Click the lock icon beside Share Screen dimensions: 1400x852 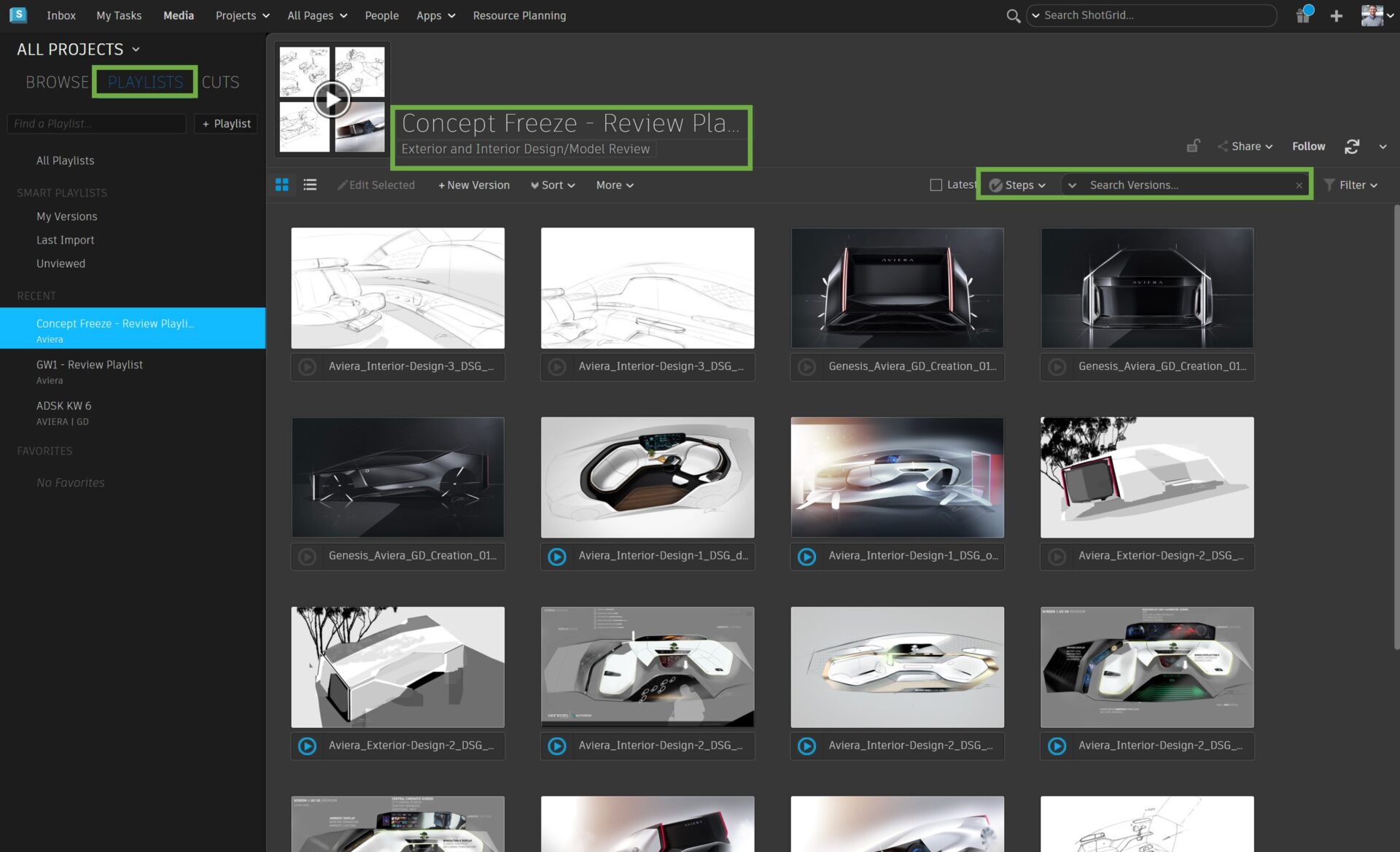[x=1194, y=145]
